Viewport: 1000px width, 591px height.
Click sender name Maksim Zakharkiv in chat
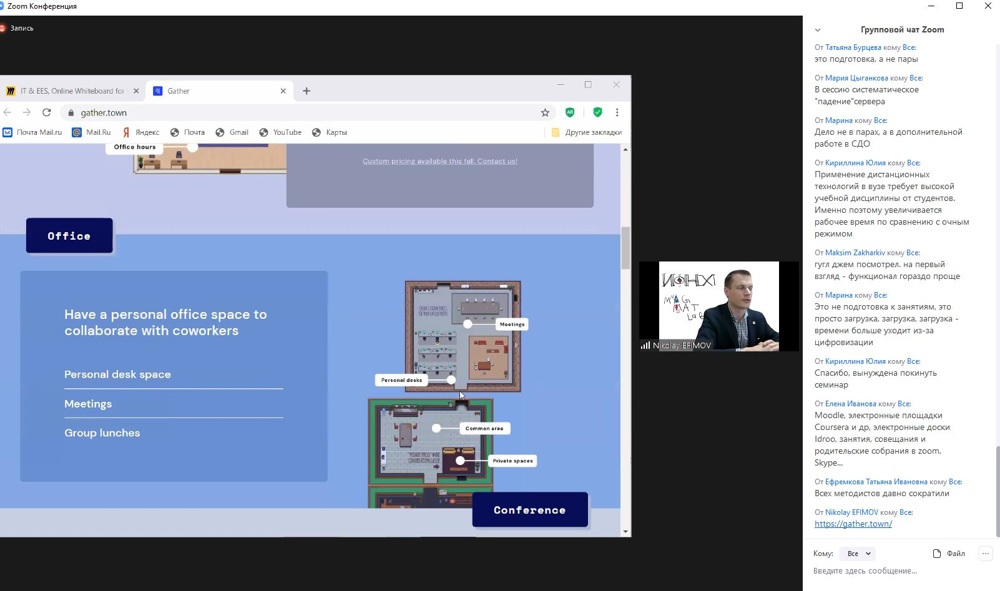click(855, 252)
